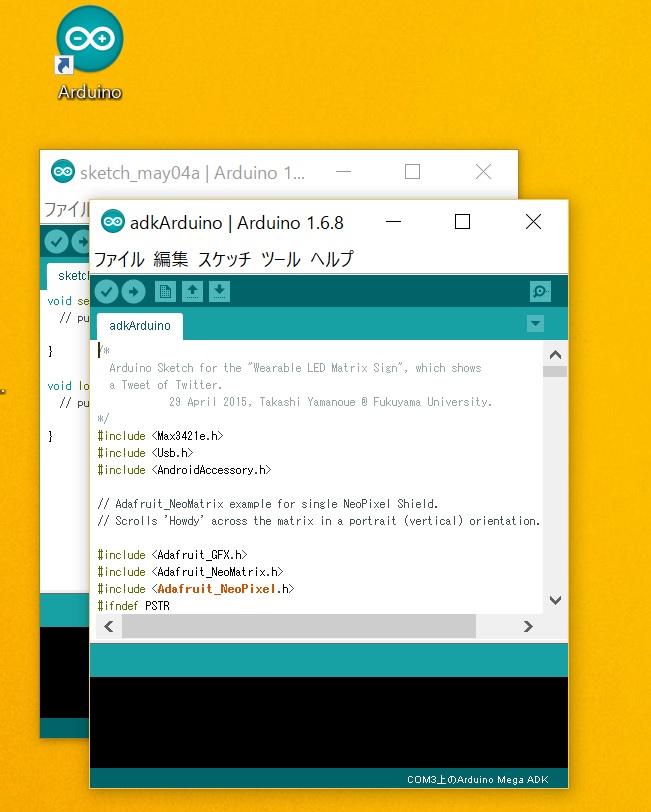The image size is (651, 812).
Task: Open the ヘルプ menu
Action: pyautogui.click(x=332, y=259)
